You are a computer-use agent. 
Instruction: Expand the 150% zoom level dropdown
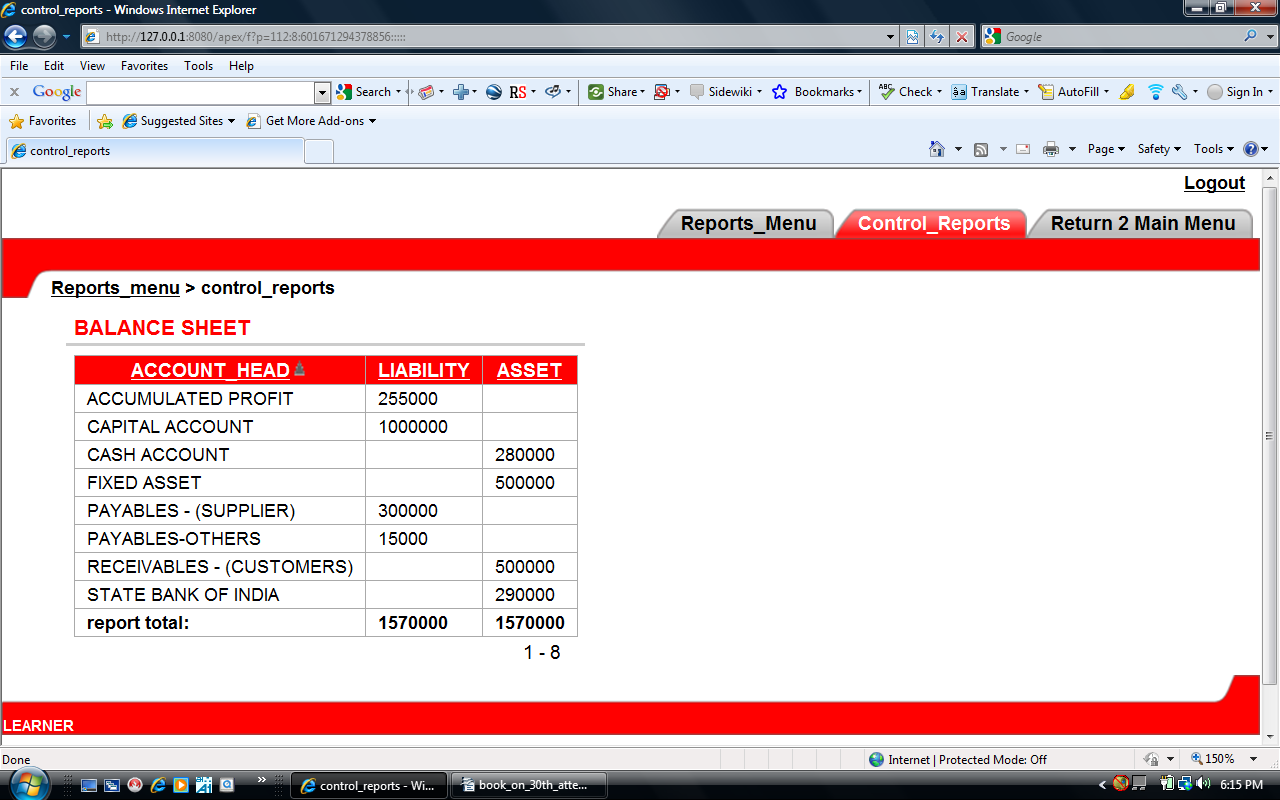[1253, 760]
